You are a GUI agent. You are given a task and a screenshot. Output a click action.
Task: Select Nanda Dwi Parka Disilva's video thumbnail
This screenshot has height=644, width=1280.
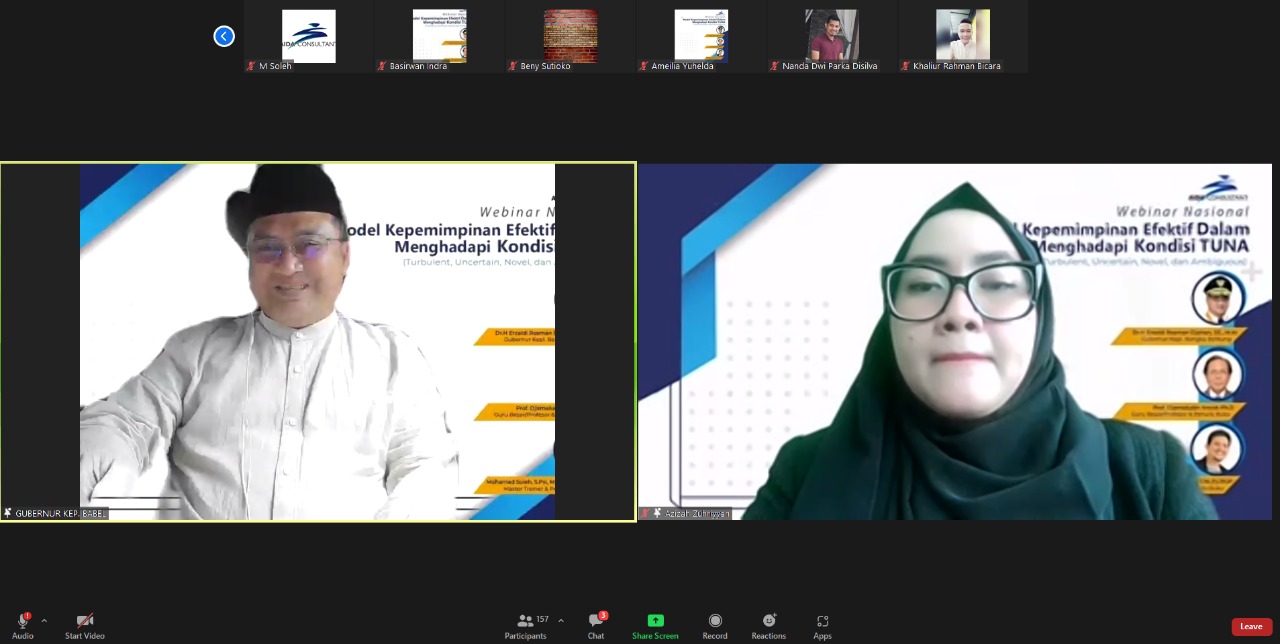pos(832,36)
